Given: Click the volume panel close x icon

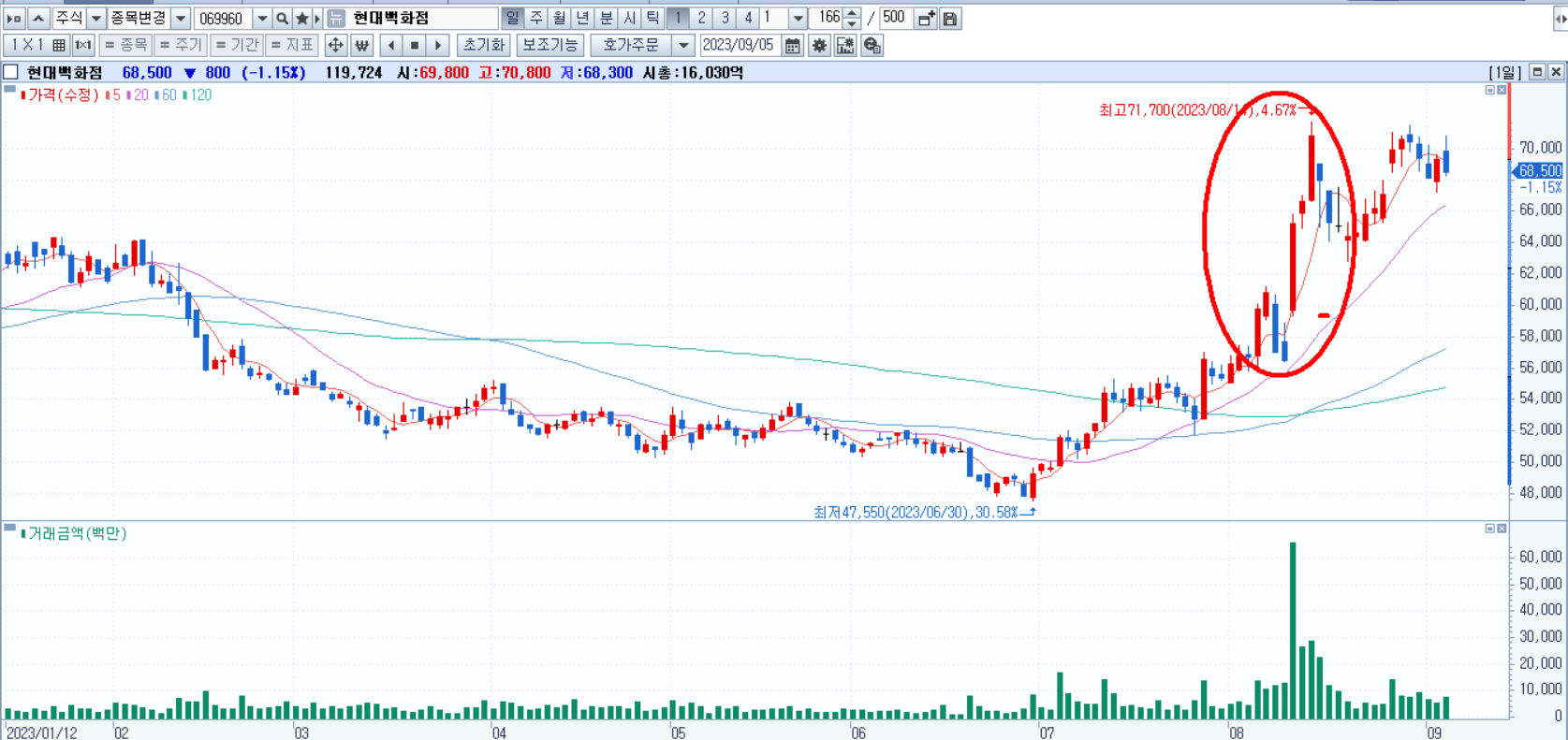Looking at the screenshot, I should (x=1502, y=529).
